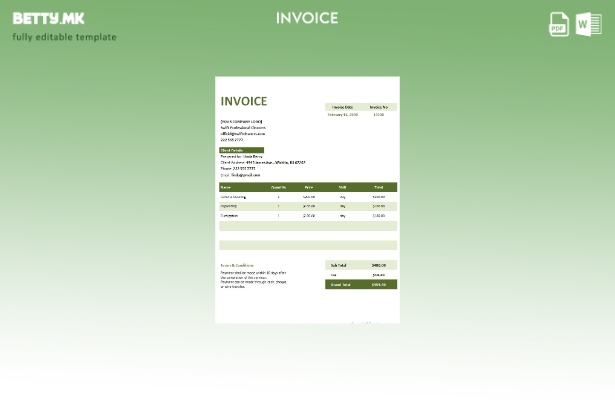
Task: Click the Quantity column header in table
Action: click(x=278, y=187)
